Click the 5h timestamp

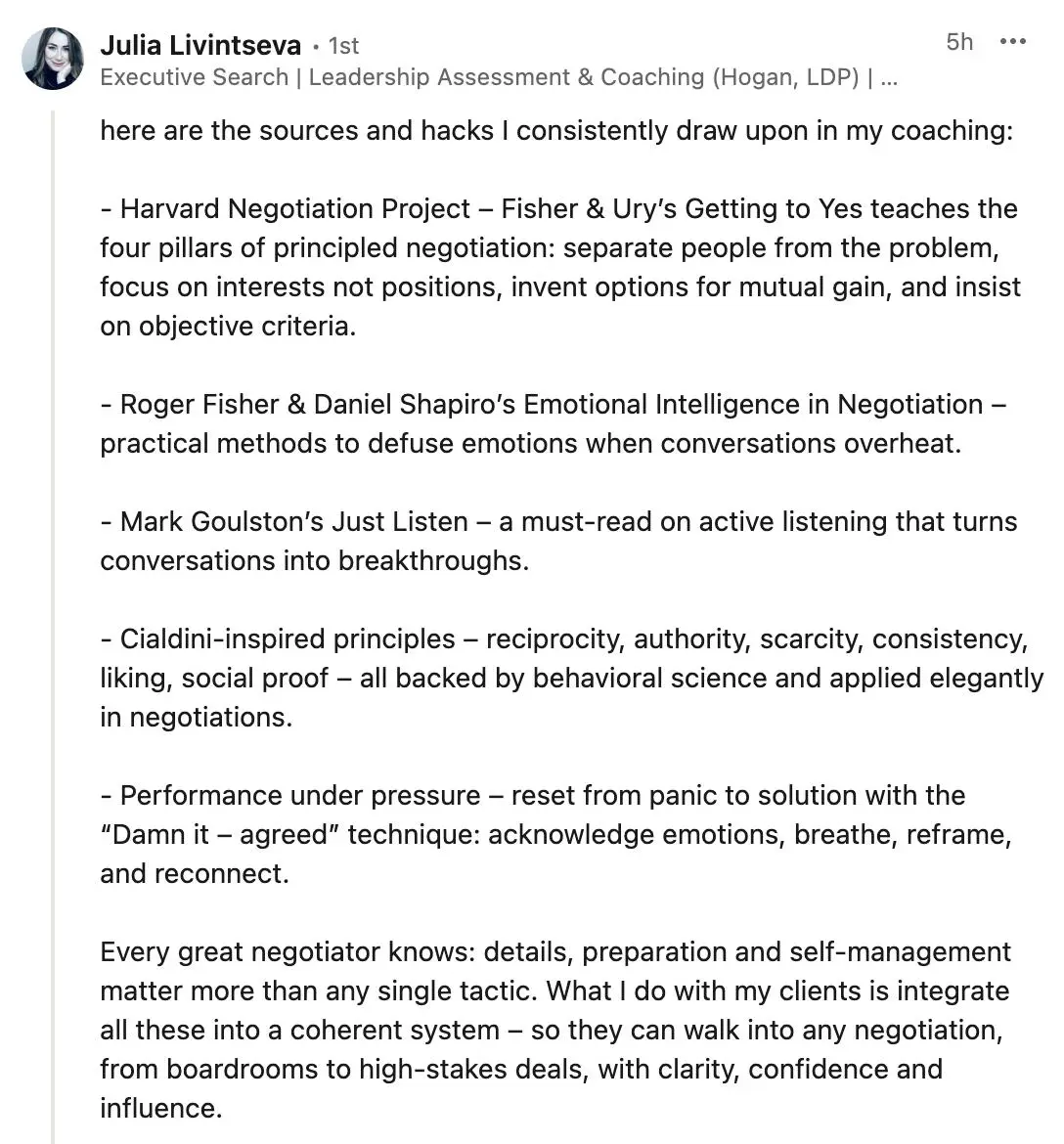(959, 42)
